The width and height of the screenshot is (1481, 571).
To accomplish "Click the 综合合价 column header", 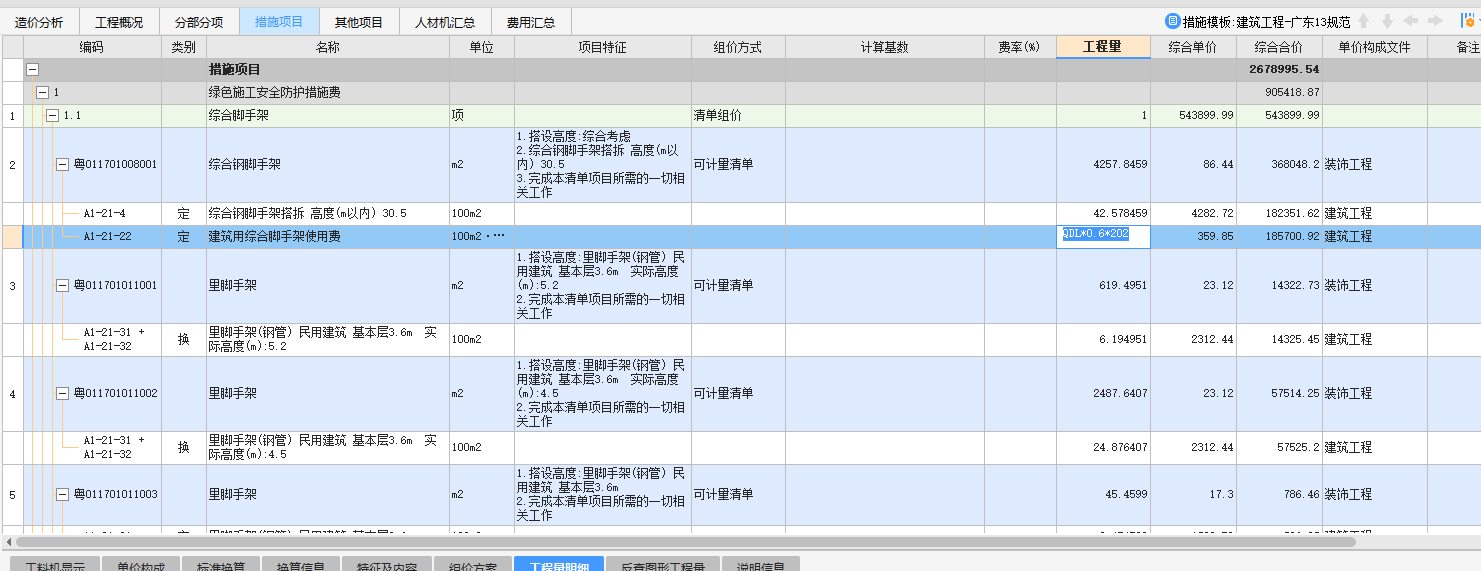I will tap(1279, 48).
